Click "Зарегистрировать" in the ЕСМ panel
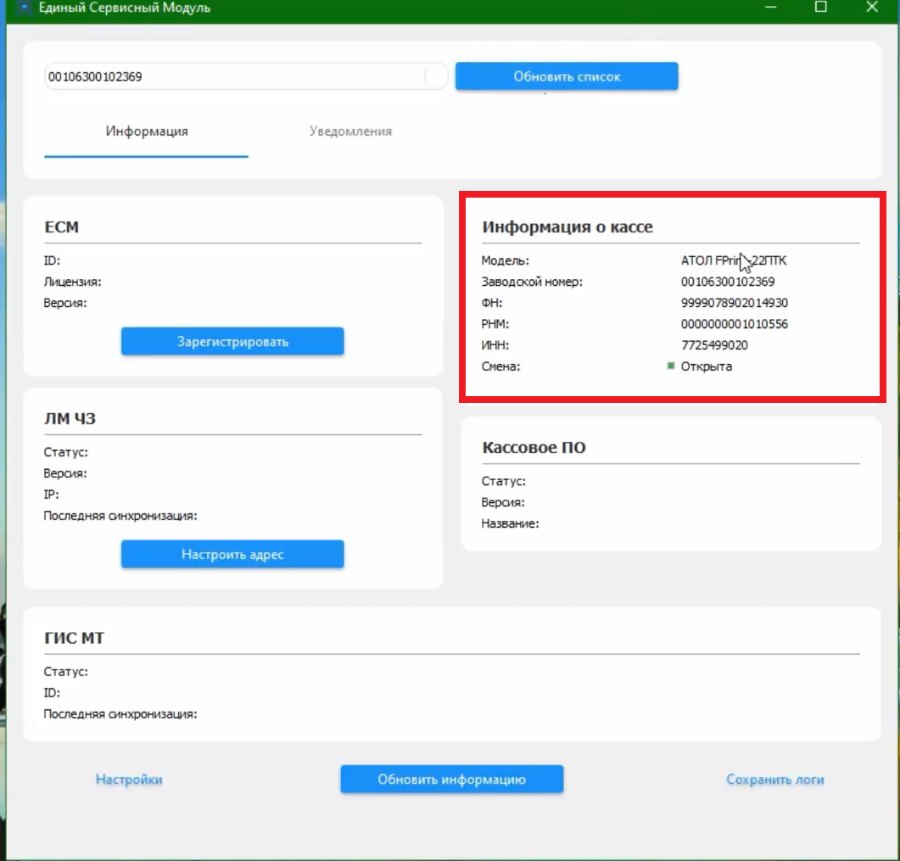This screenshot has height=861, width=900. (x=232, y=342)
